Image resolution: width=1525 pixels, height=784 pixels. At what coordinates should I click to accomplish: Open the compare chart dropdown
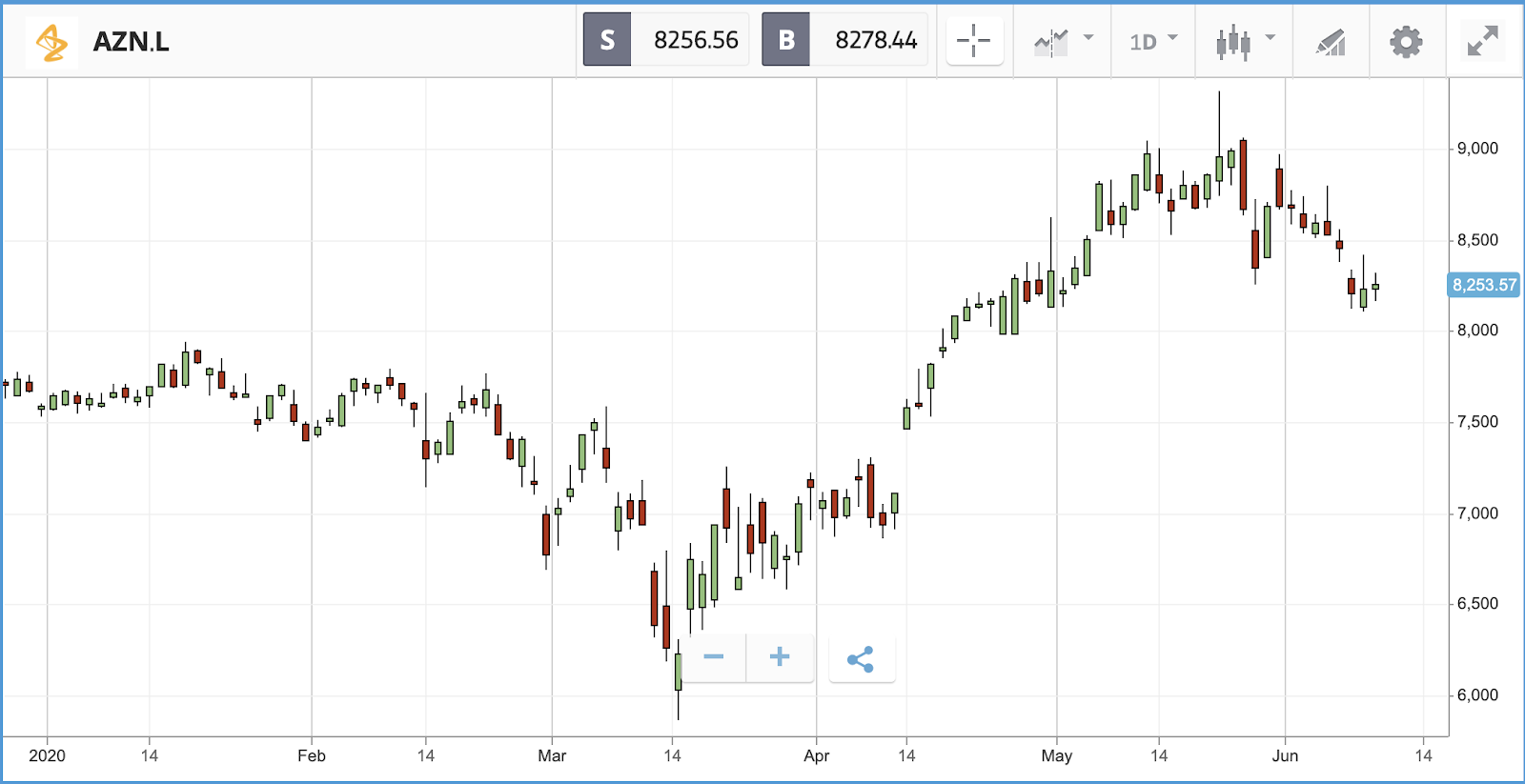[1063, 41]
